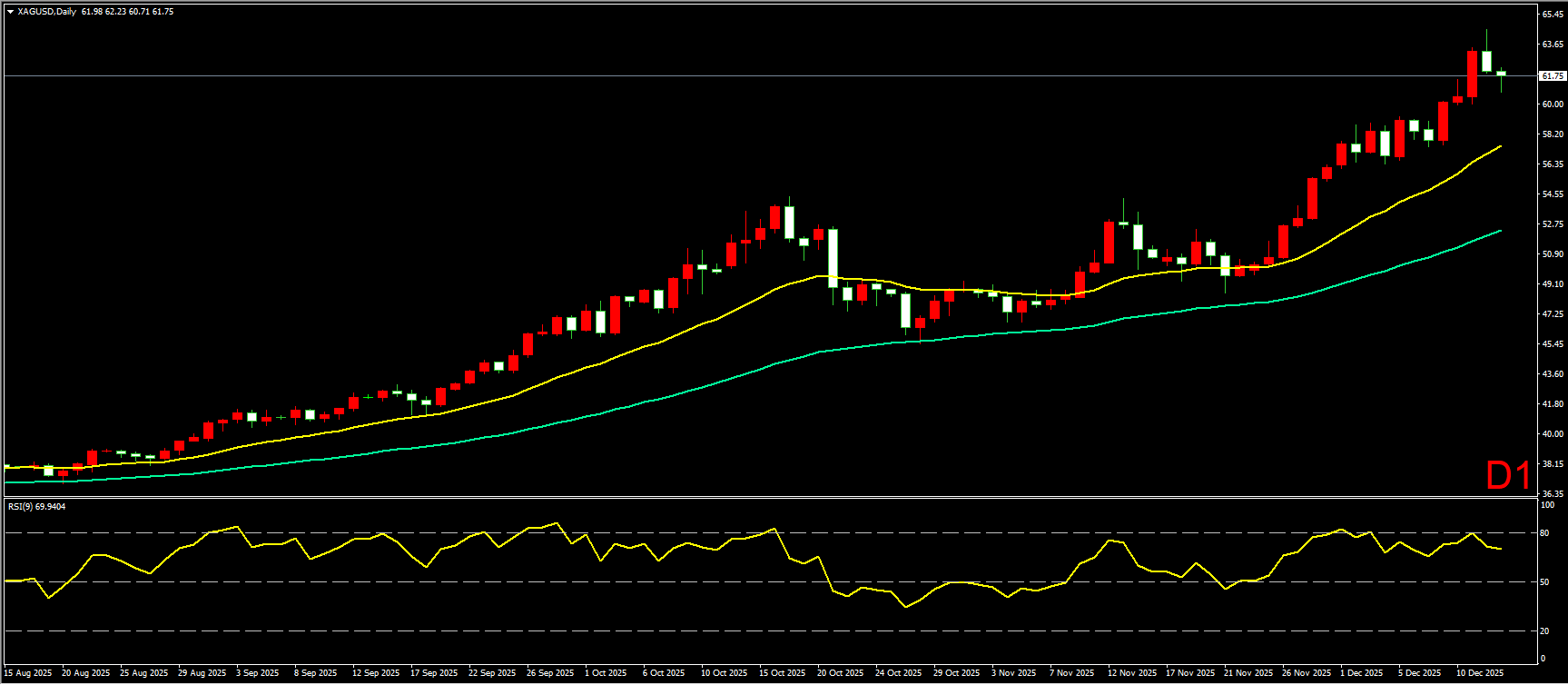
Task: Click the 36.35 price scale label
Action: pyautogui.click(x=1552, y=493)
